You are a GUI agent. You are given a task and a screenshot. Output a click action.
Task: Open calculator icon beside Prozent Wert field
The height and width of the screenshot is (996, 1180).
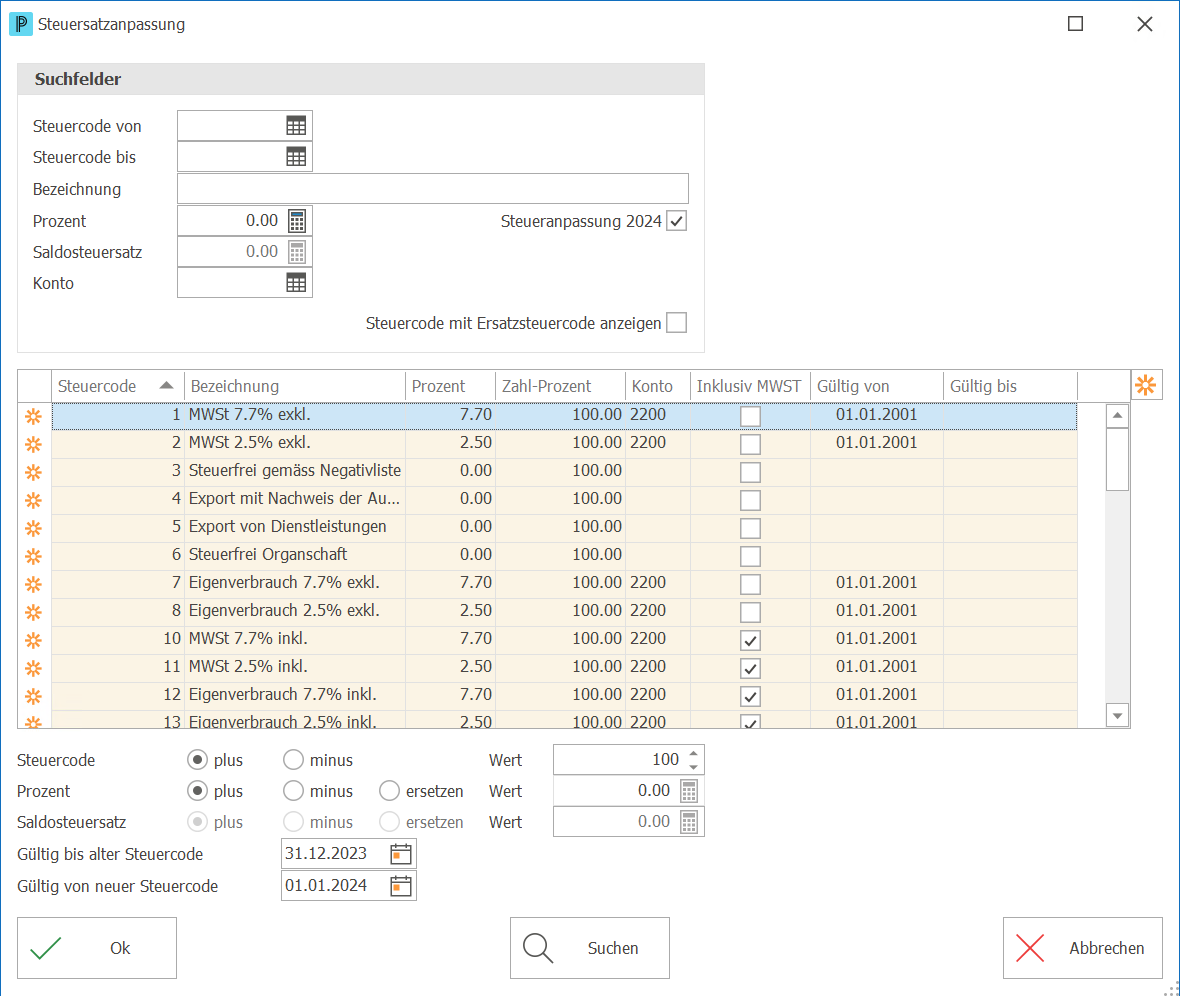pyautogui.click(x=689, y=791)
